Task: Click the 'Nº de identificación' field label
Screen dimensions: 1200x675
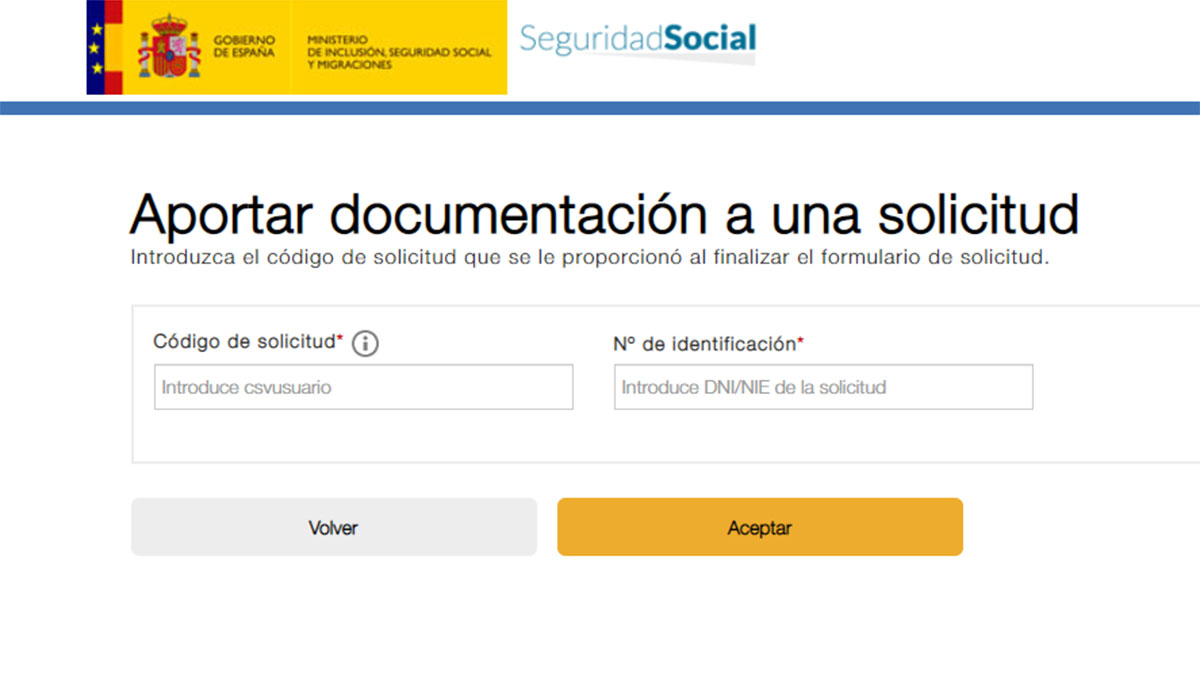Action: point(703,344)
